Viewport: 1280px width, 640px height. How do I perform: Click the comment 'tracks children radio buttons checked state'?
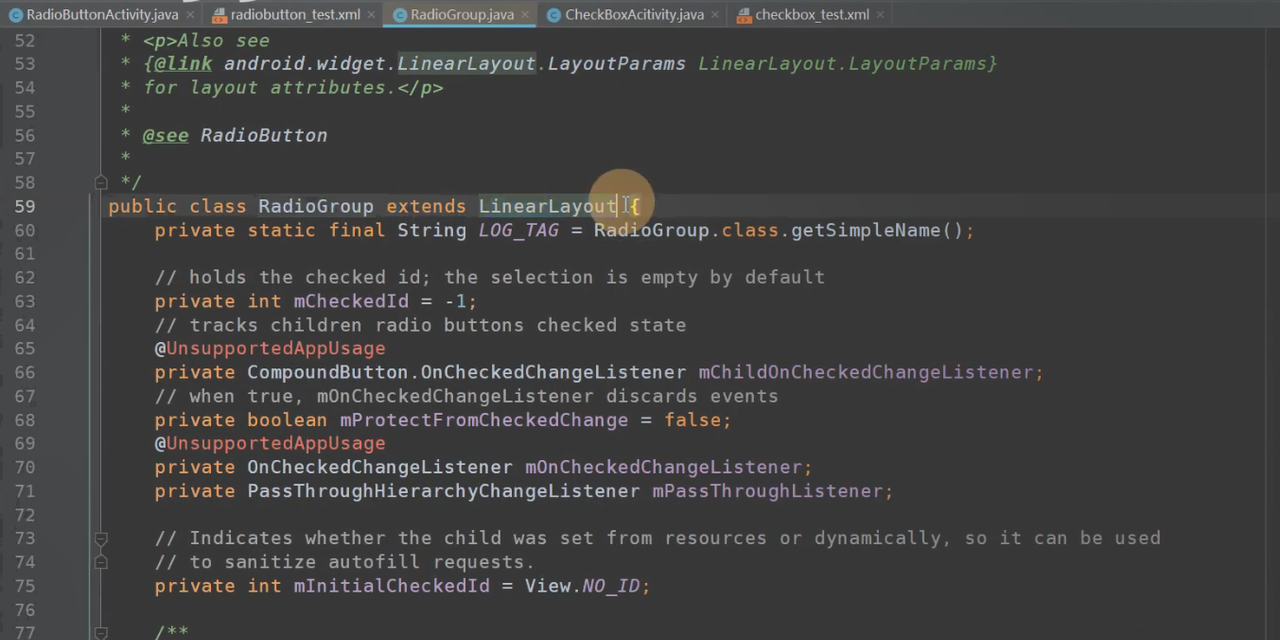(x=420, y=325)
